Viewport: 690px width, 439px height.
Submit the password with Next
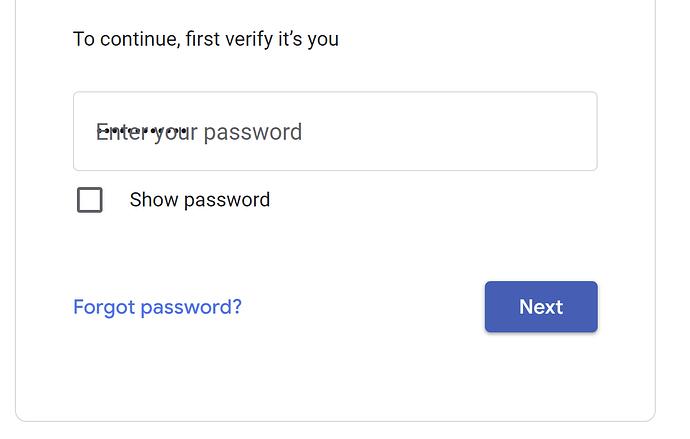click(541, 307)
